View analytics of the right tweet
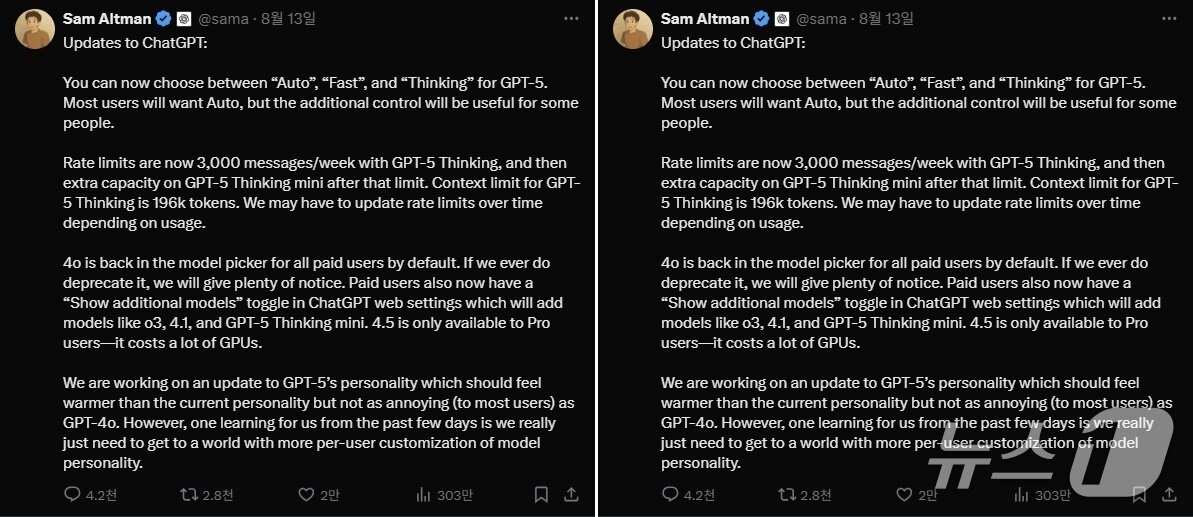1193x517 pixels. click(1023, 494)
